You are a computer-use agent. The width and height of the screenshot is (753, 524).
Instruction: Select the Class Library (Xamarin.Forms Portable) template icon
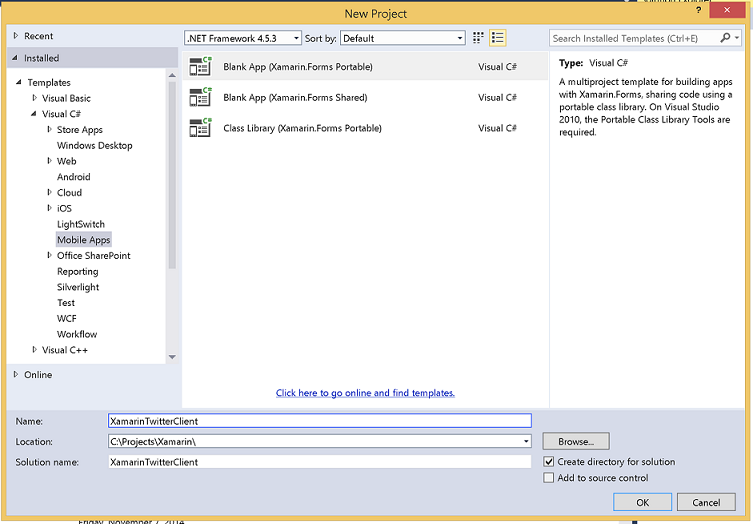pyautogui.click(x=200, y=128)
